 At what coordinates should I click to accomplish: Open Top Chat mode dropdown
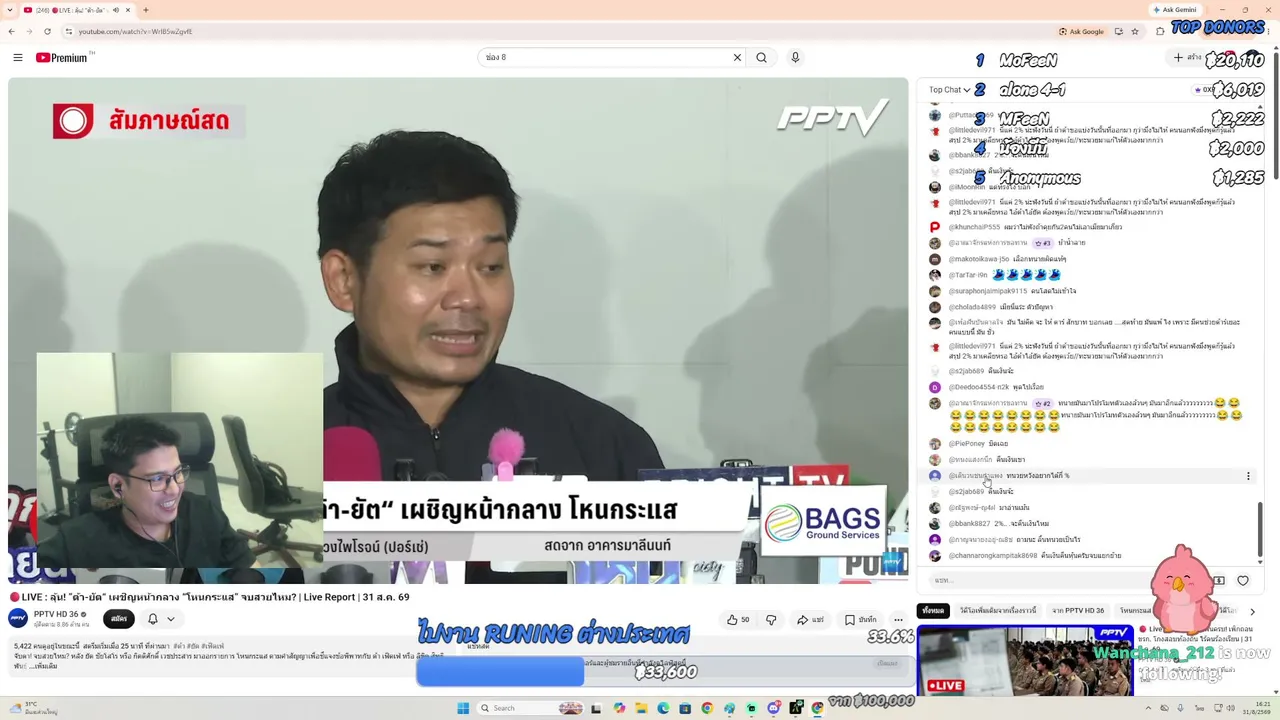(949, 89)
